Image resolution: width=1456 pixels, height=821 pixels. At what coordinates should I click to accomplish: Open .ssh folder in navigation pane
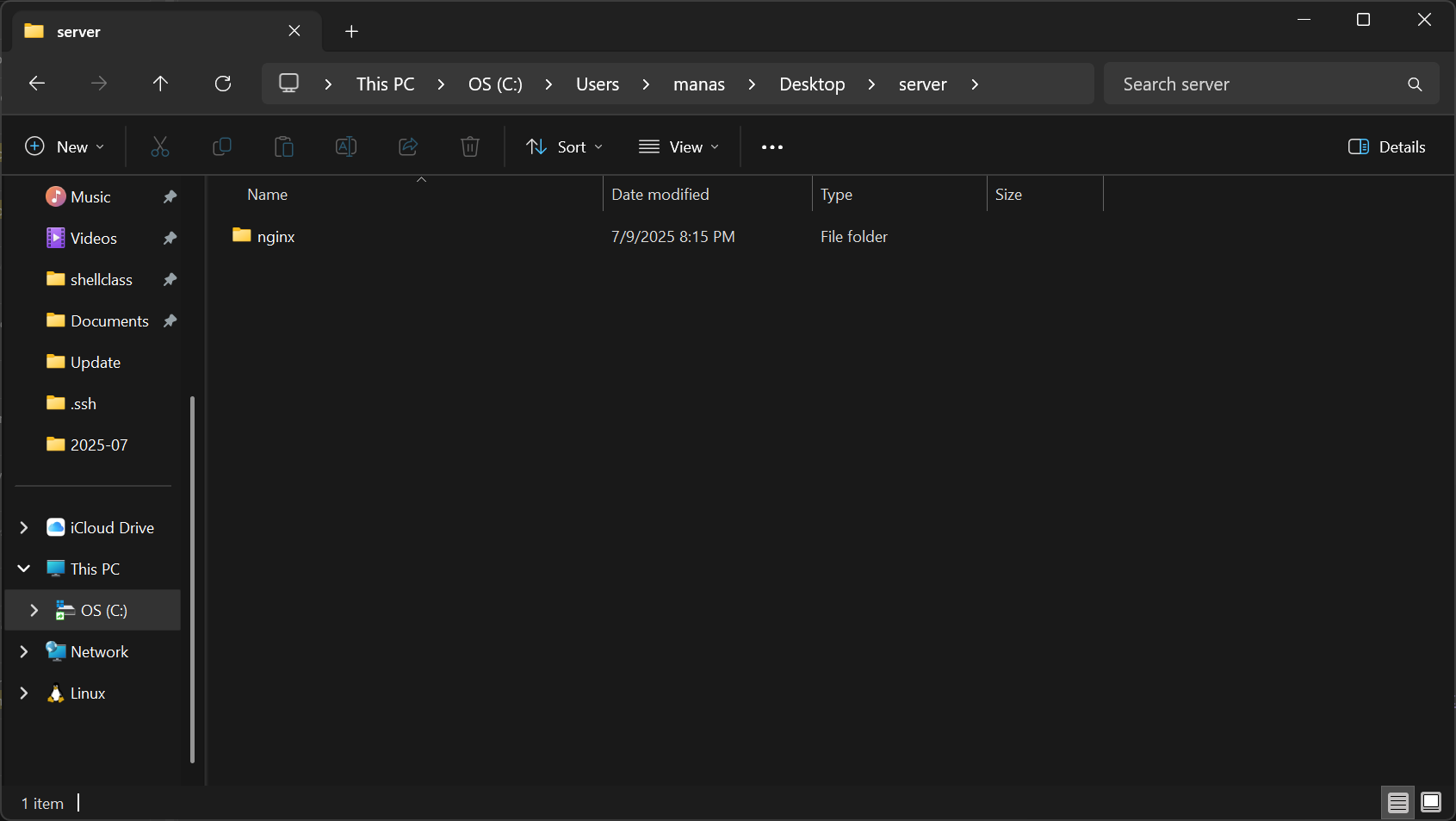pos(83,403)
